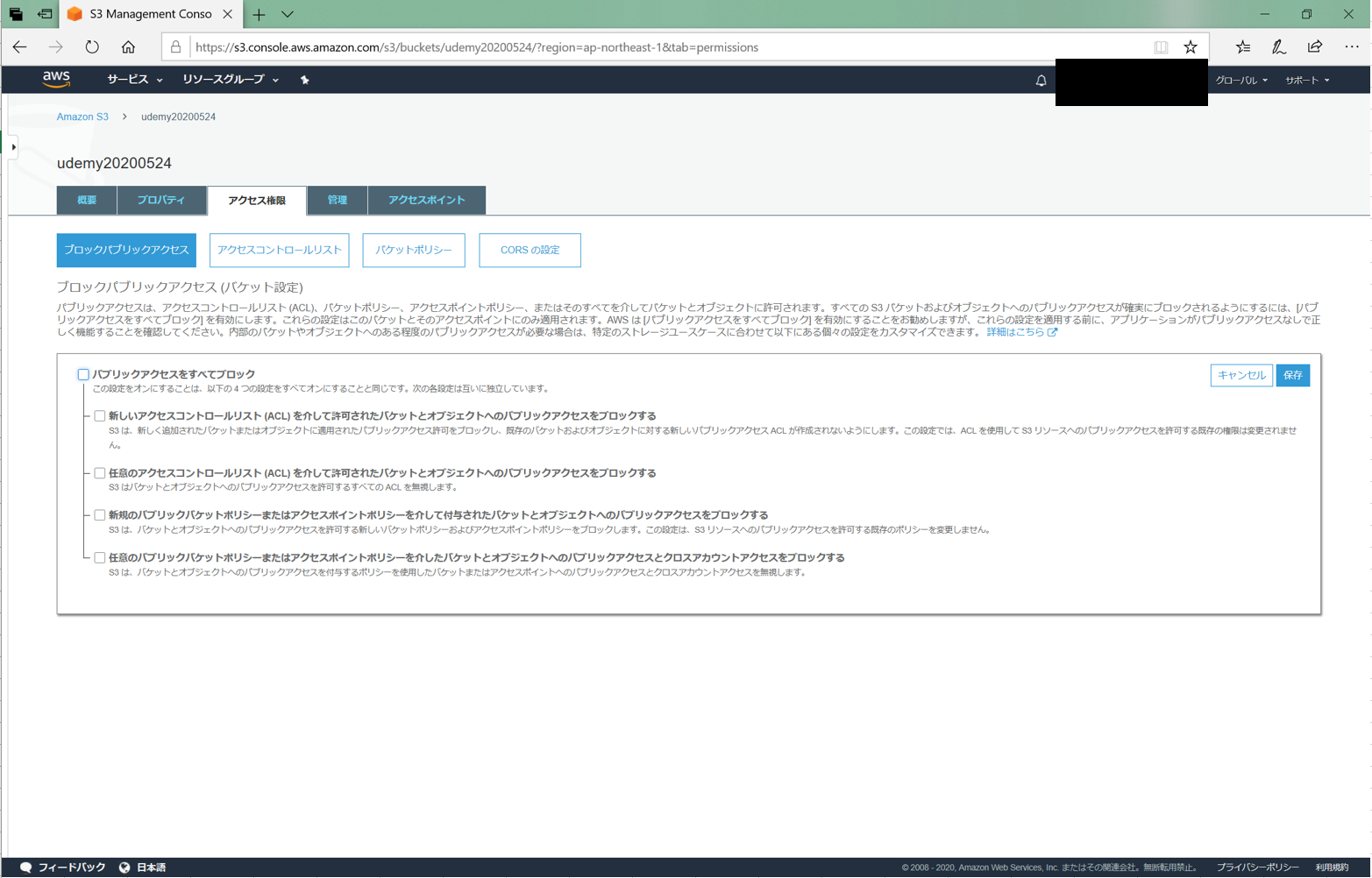Open the プライバシーポリシー footer link
1372x878 pixels.
tap(1257, 867)
